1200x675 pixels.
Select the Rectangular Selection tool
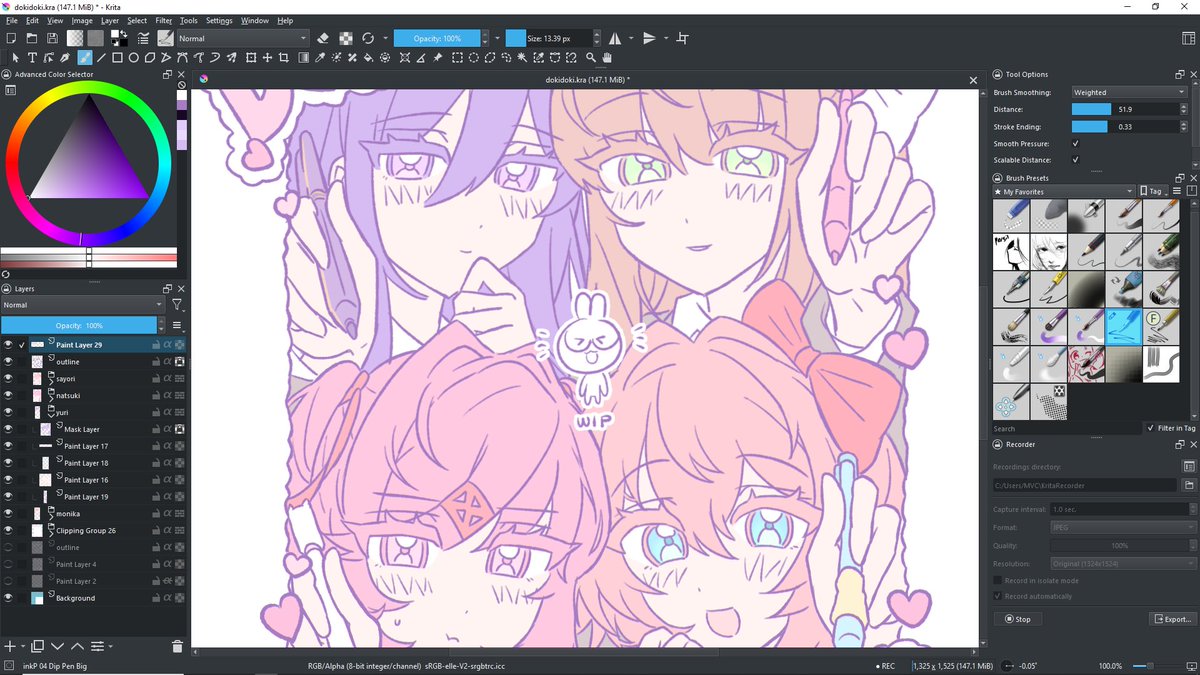[456, 57]
